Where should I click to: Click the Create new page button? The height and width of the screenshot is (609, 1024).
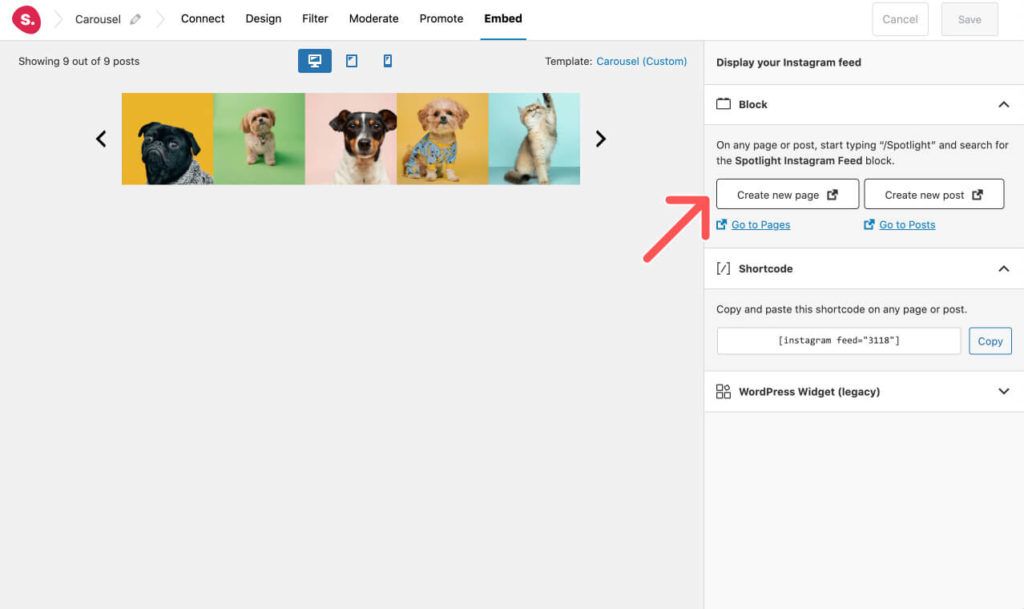(x=786, y=193)
